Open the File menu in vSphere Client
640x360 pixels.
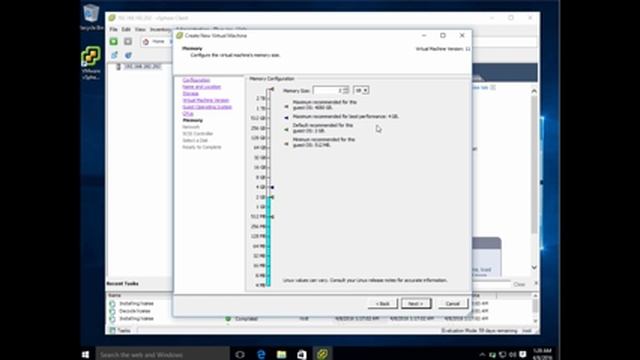point(113,29)
